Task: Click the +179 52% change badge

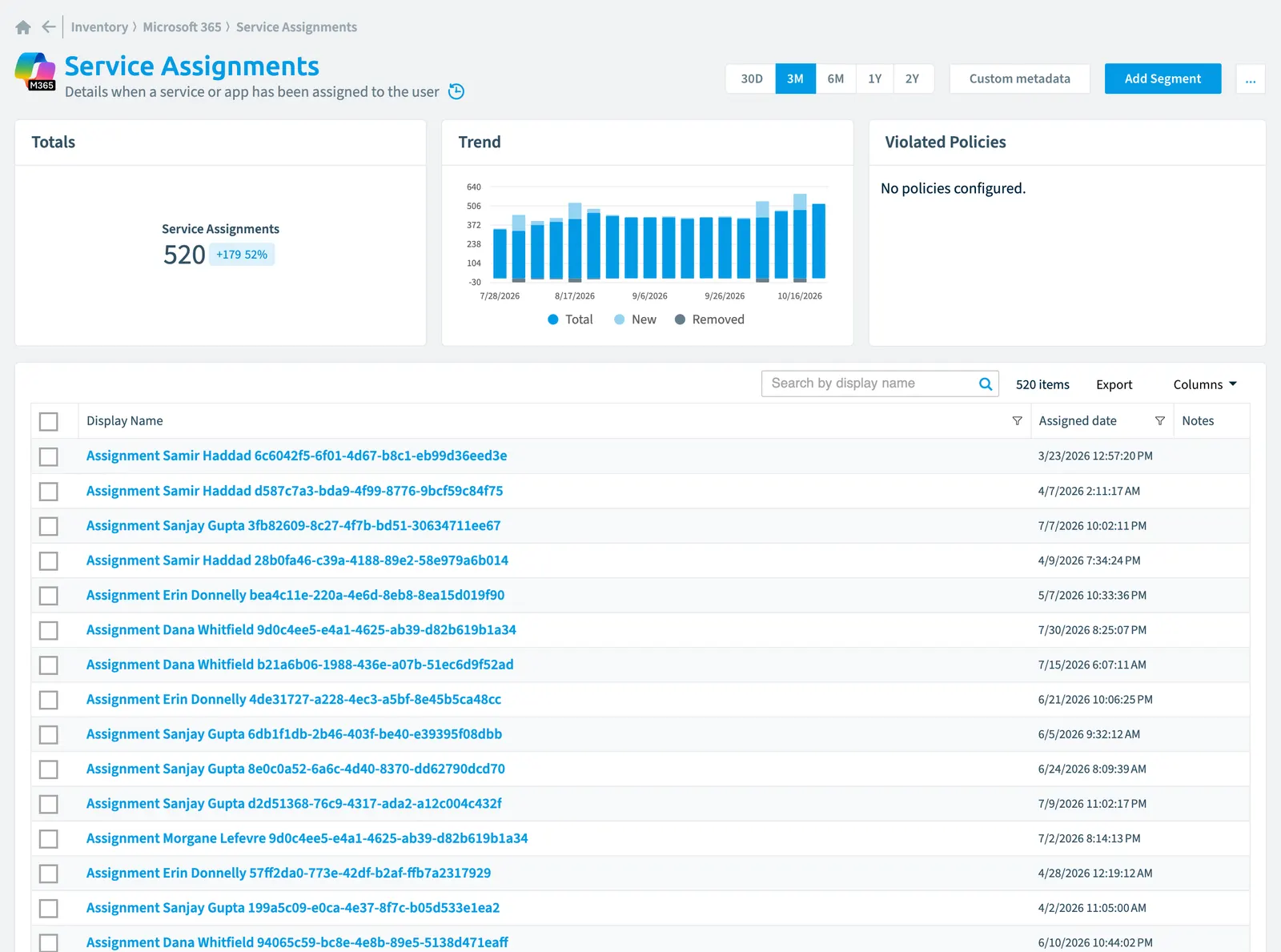Action: click(242, 255)
